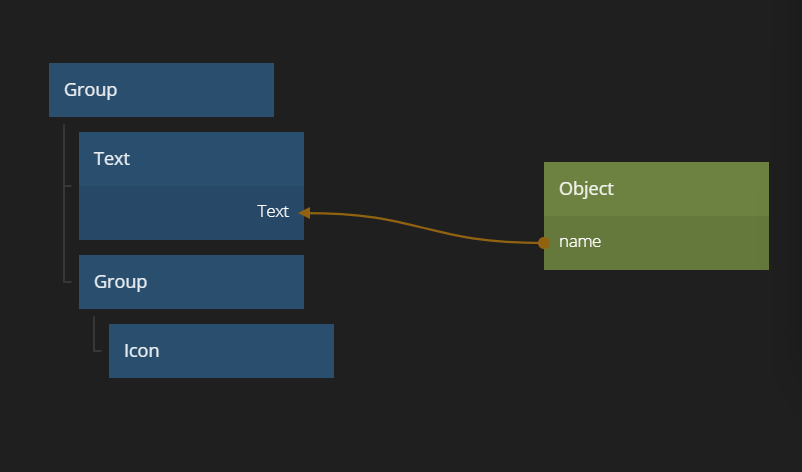Click the hierarchy connector left of nested Group
Image resolution: width=802 pixels, height=472 pixels.
68,281
